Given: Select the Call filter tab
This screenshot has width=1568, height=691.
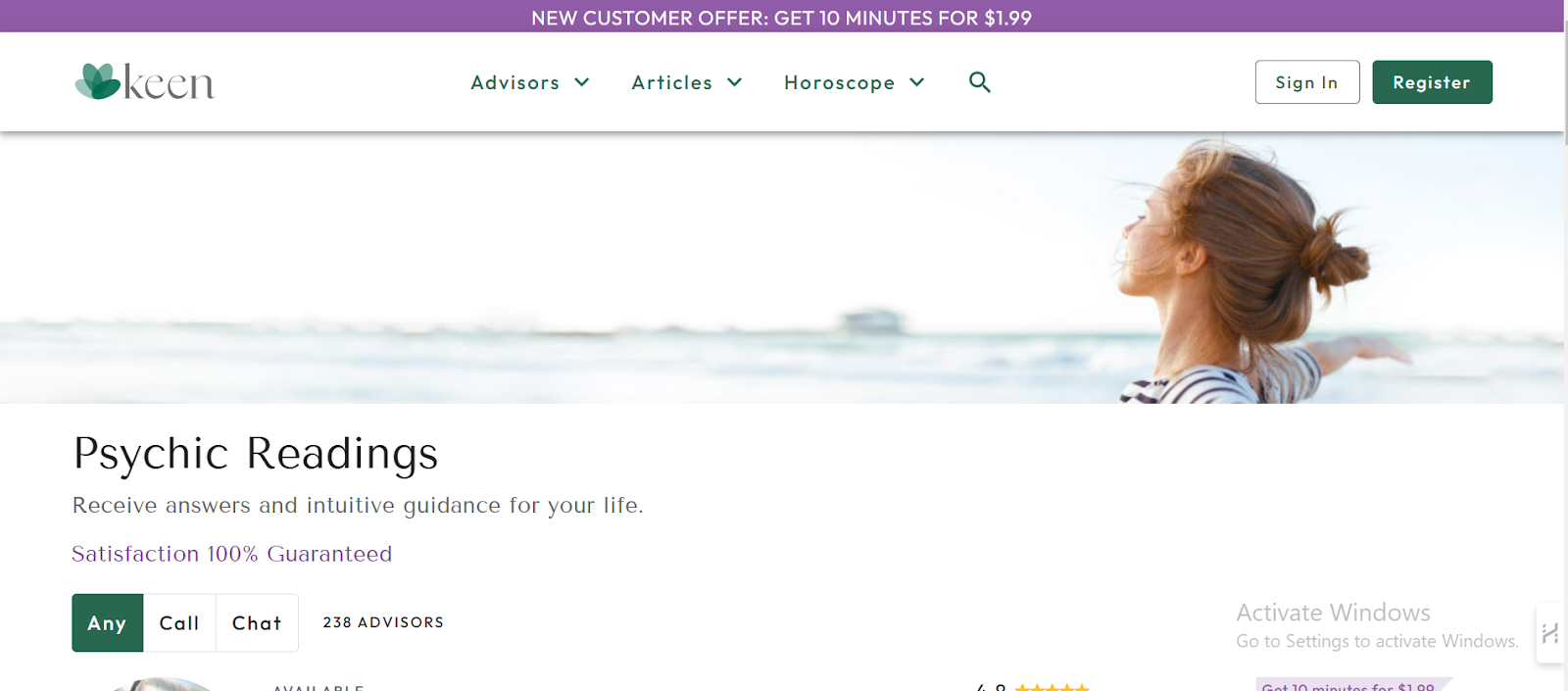Looking at the screenshot, I should pos(179,622).
